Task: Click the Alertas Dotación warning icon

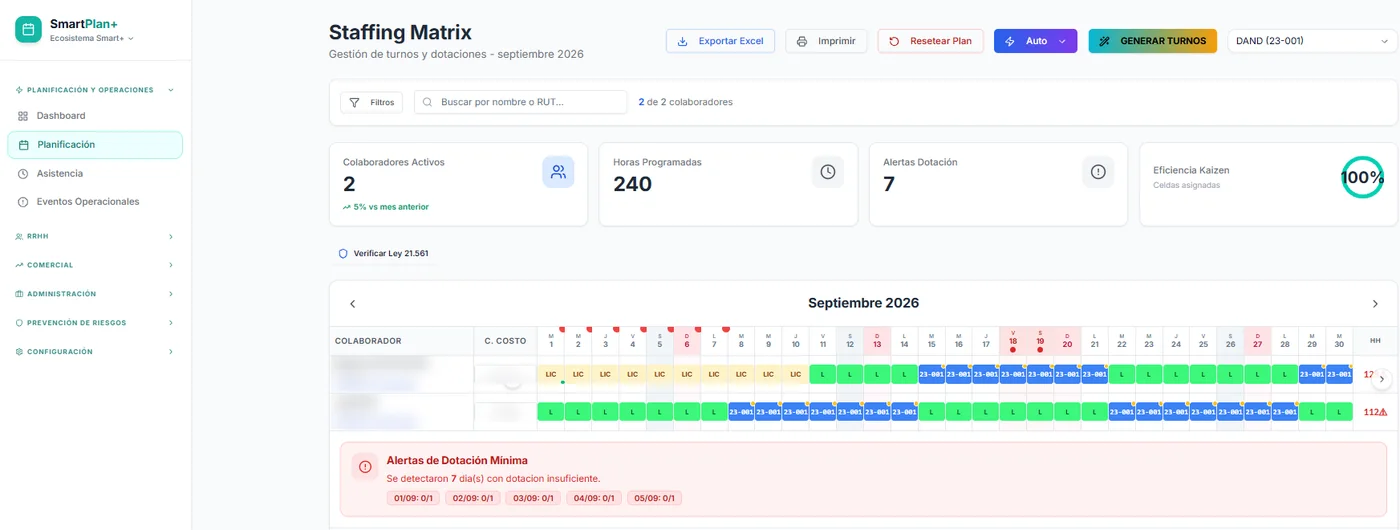Action: [x=1098, y=172]
